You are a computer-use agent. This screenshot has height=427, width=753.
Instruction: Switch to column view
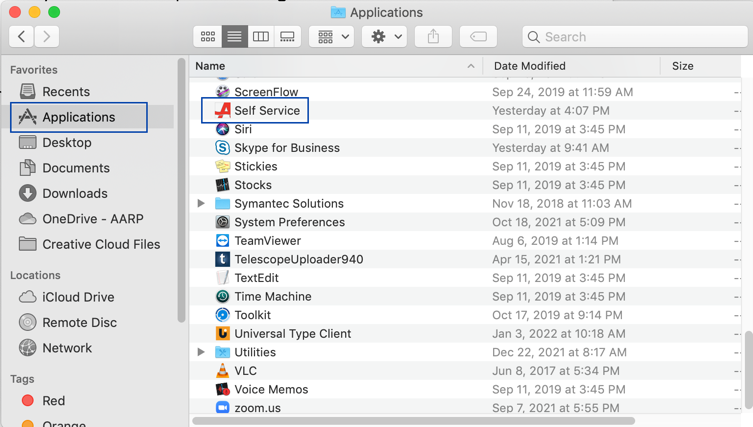[261, 37]
